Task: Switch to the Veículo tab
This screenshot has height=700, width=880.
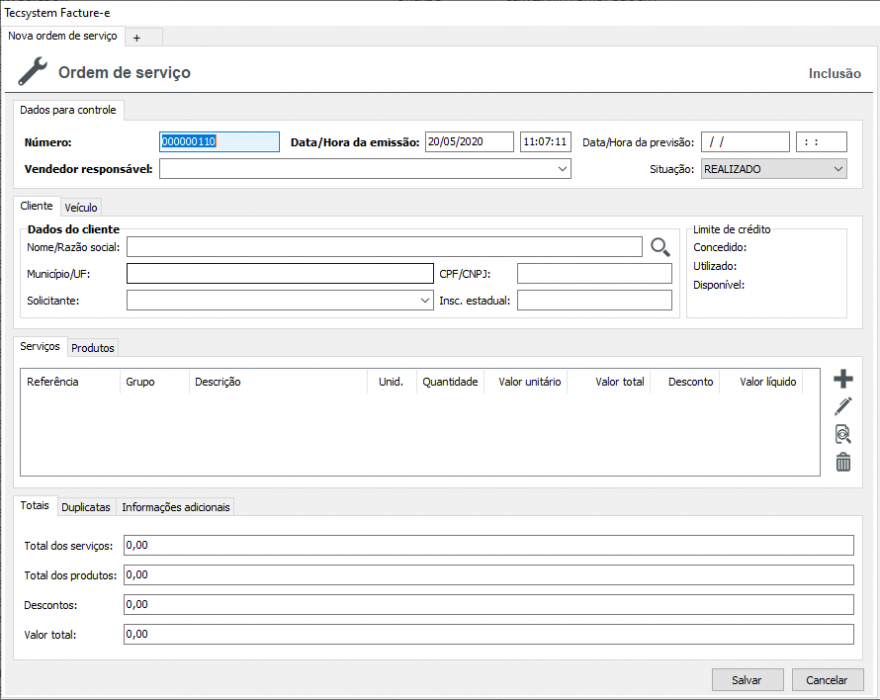Action: click(x=81, y=208)
